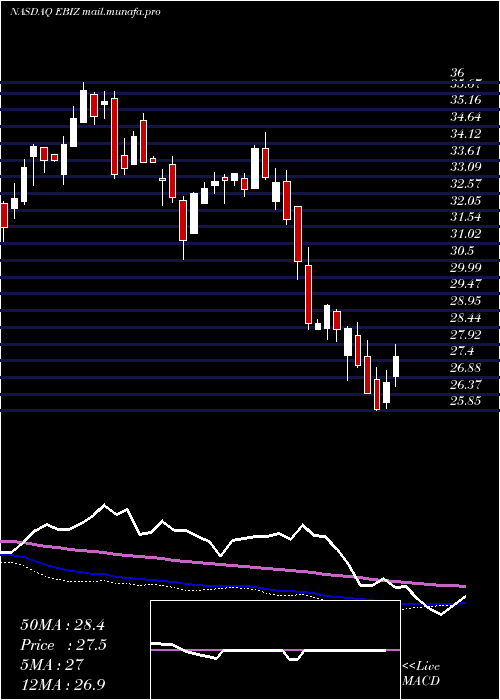Click the 33.09 price axis label
The height and width of the screenshot is (700, 500).
(466, 167)
